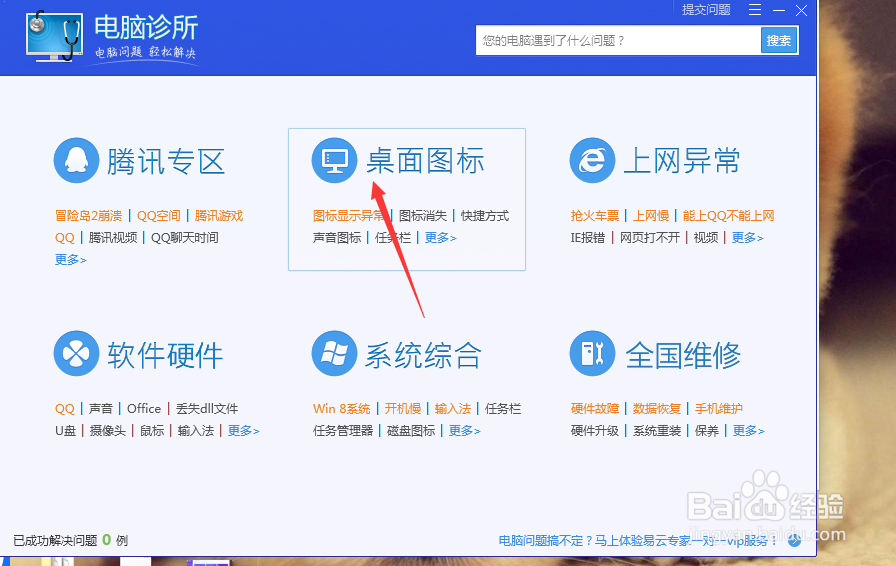The height and width of the screenshot is (566, 896).
Task: Open the QQ聊天时间 link
Action: click(185, 238)
